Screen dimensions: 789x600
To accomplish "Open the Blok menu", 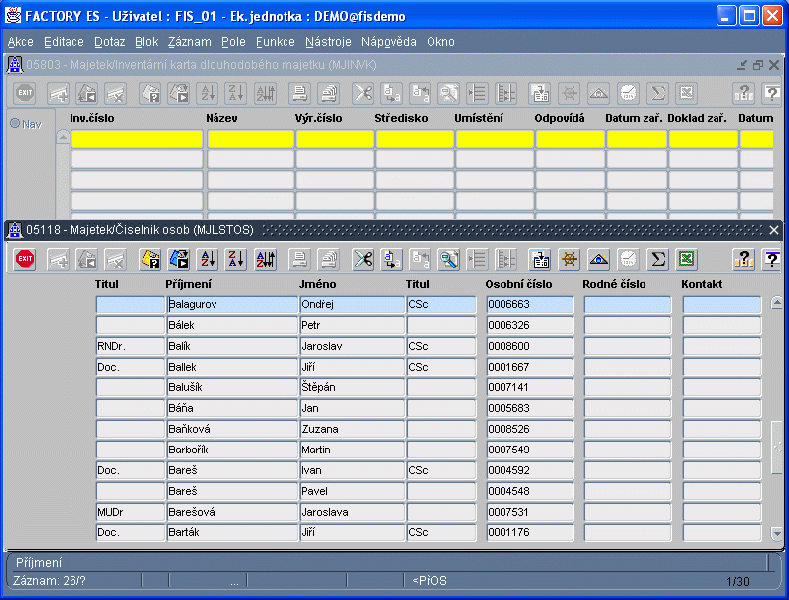I will tap(146, 42).
